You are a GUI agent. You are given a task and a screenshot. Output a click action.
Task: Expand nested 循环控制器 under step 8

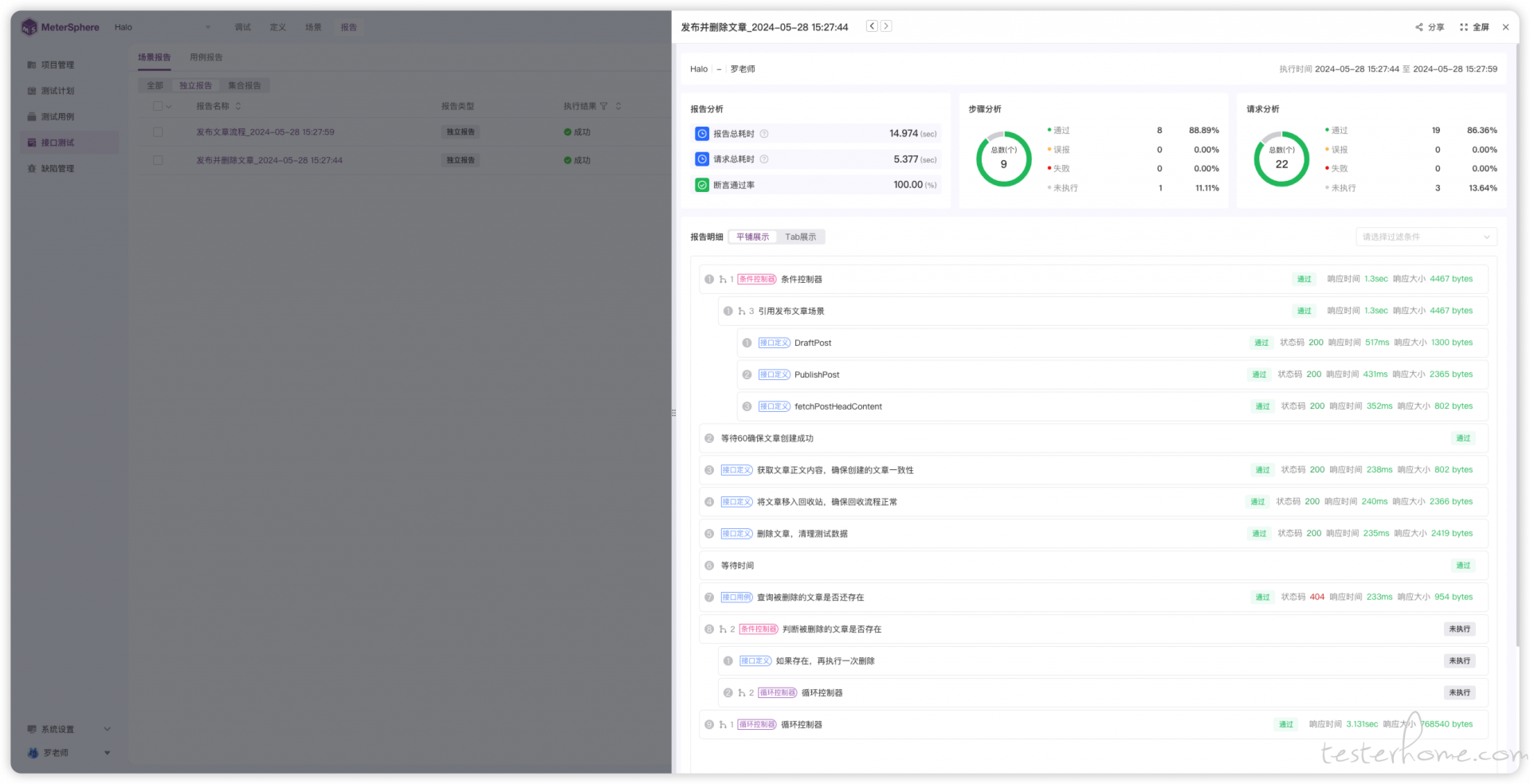point(1103,693)
